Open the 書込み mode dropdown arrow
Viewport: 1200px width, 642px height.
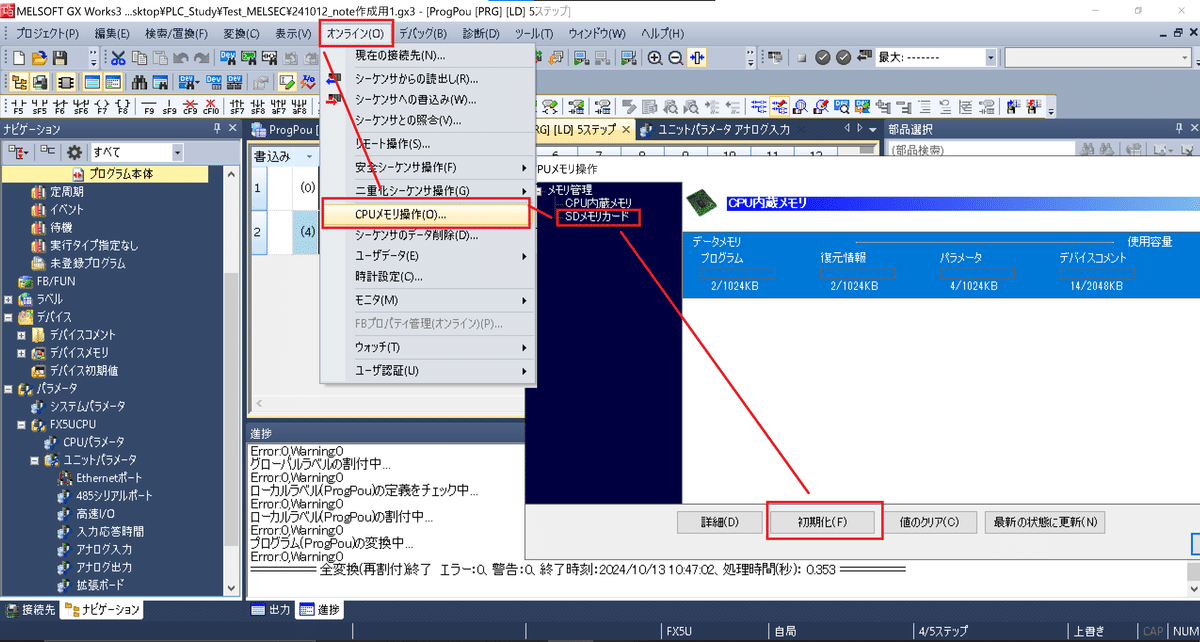tap(310, 157)
